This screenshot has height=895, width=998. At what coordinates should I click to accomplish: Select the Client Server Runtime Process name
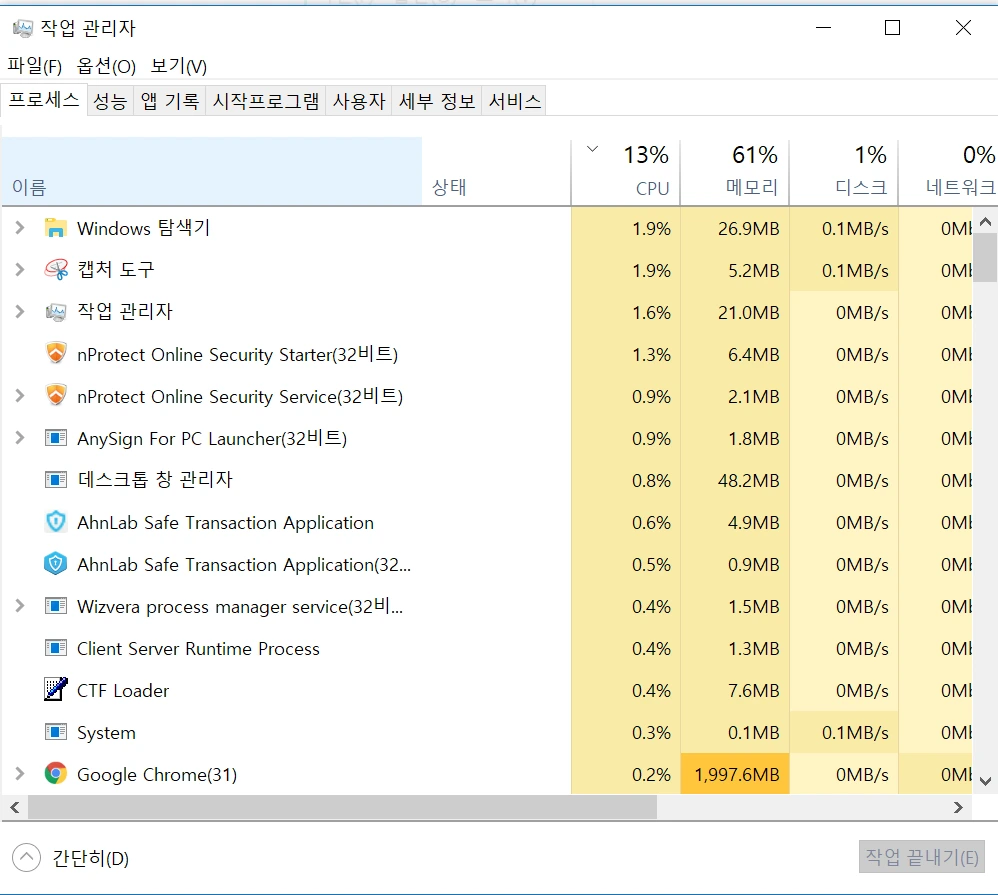(198, 649)
